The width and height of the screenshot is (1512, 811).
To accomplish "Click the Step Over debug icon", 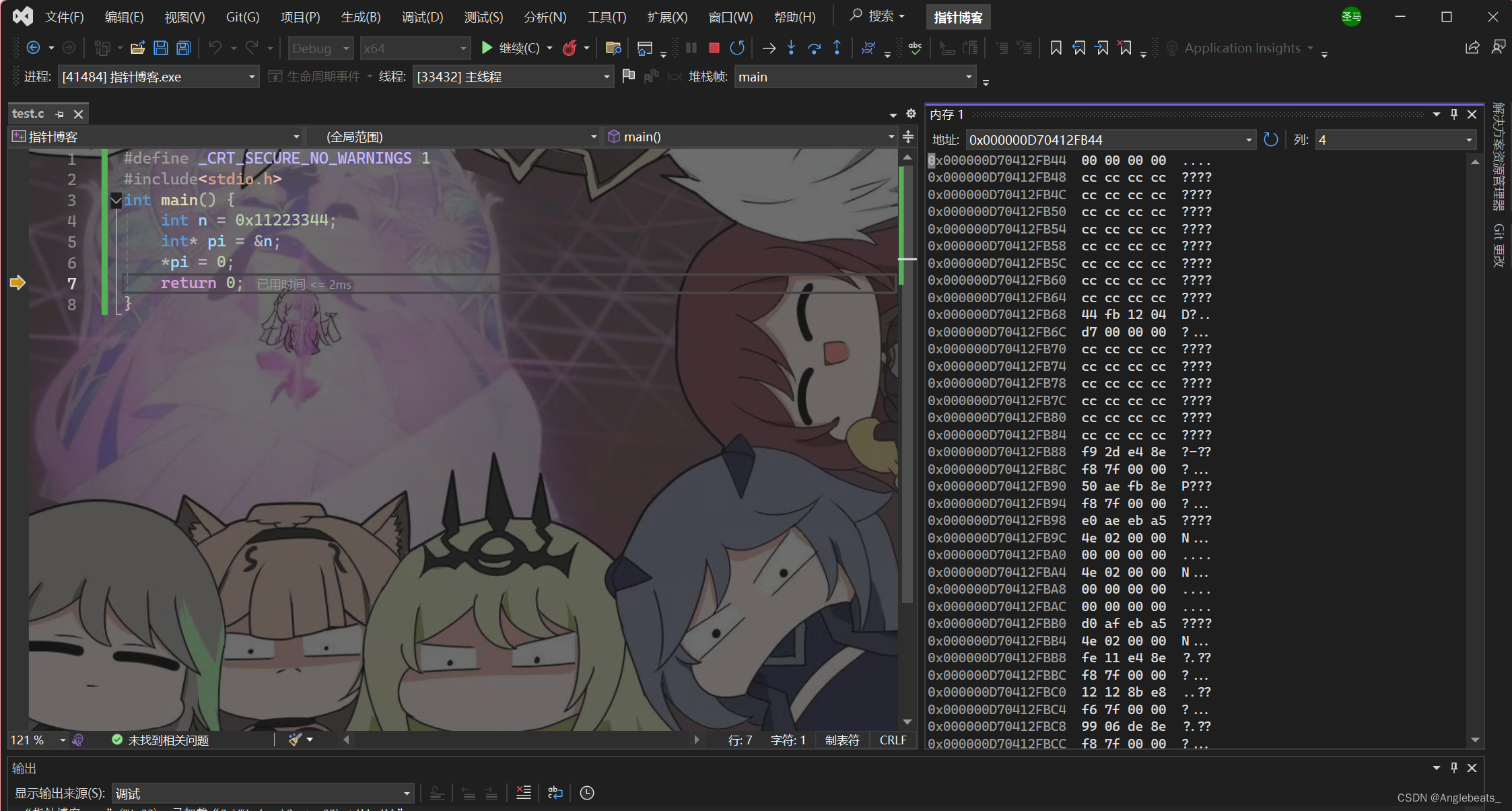I will (x=814, y=48).
